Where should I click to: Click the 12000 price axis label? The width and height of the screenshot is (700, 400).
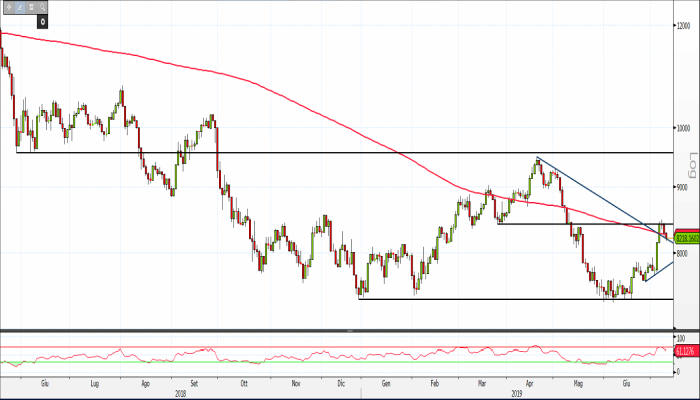coord(685,26)
